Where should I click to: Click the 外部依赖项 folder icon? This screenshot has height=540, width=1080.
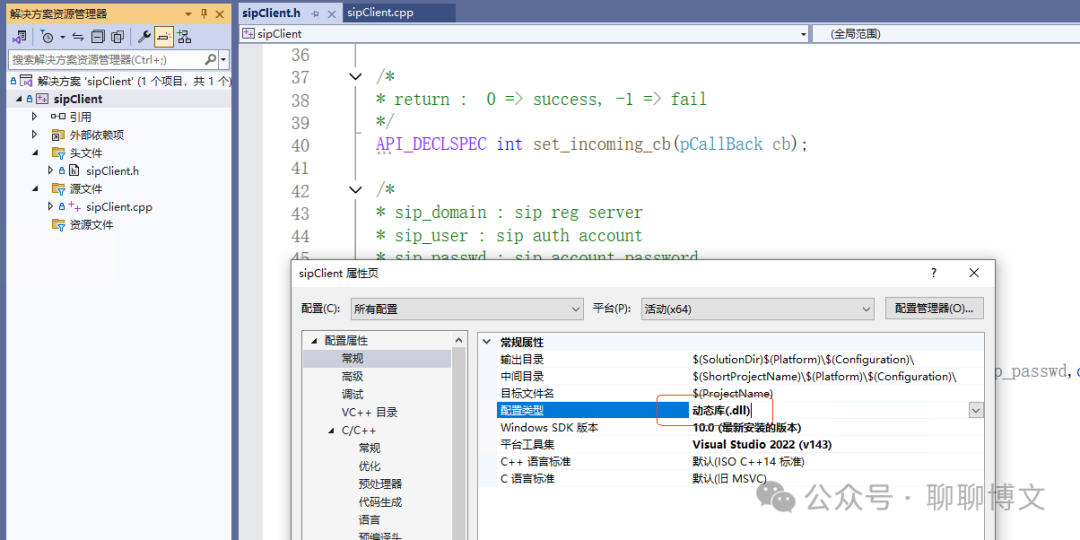pyautogui.click(x=58, y=135)
